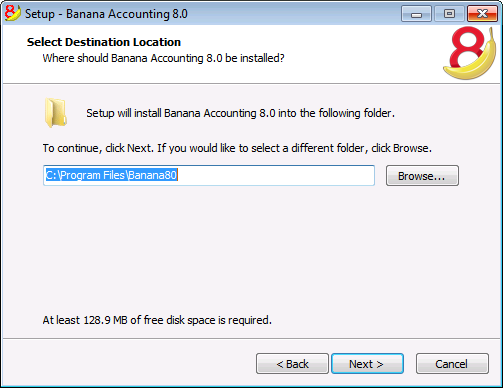
Task: Click the 'Setup will install Banana Accounting' text
Action: click(240, 113)
